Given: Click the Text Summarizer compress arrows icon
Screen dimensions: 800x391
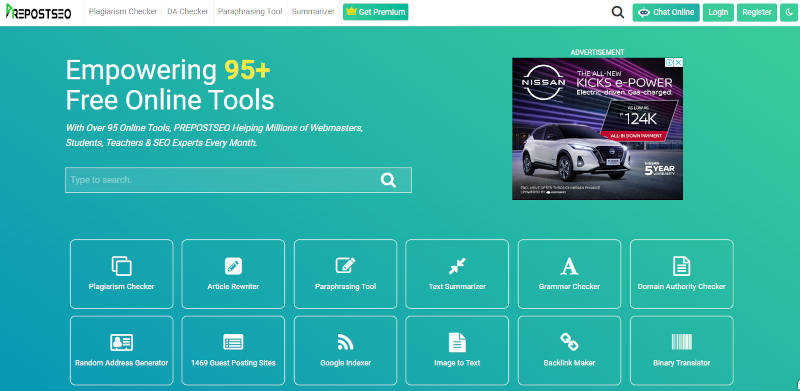Looking at the screenshot, I should 457,266.
